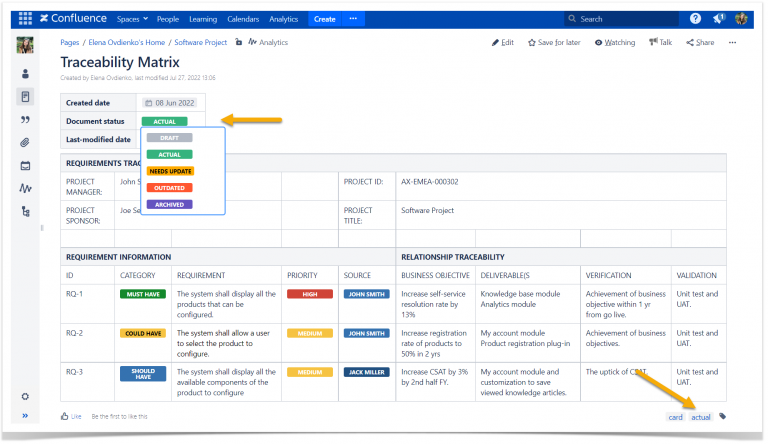
Task: Expand the Spaces dropdown menu
Action: [132, 19]
